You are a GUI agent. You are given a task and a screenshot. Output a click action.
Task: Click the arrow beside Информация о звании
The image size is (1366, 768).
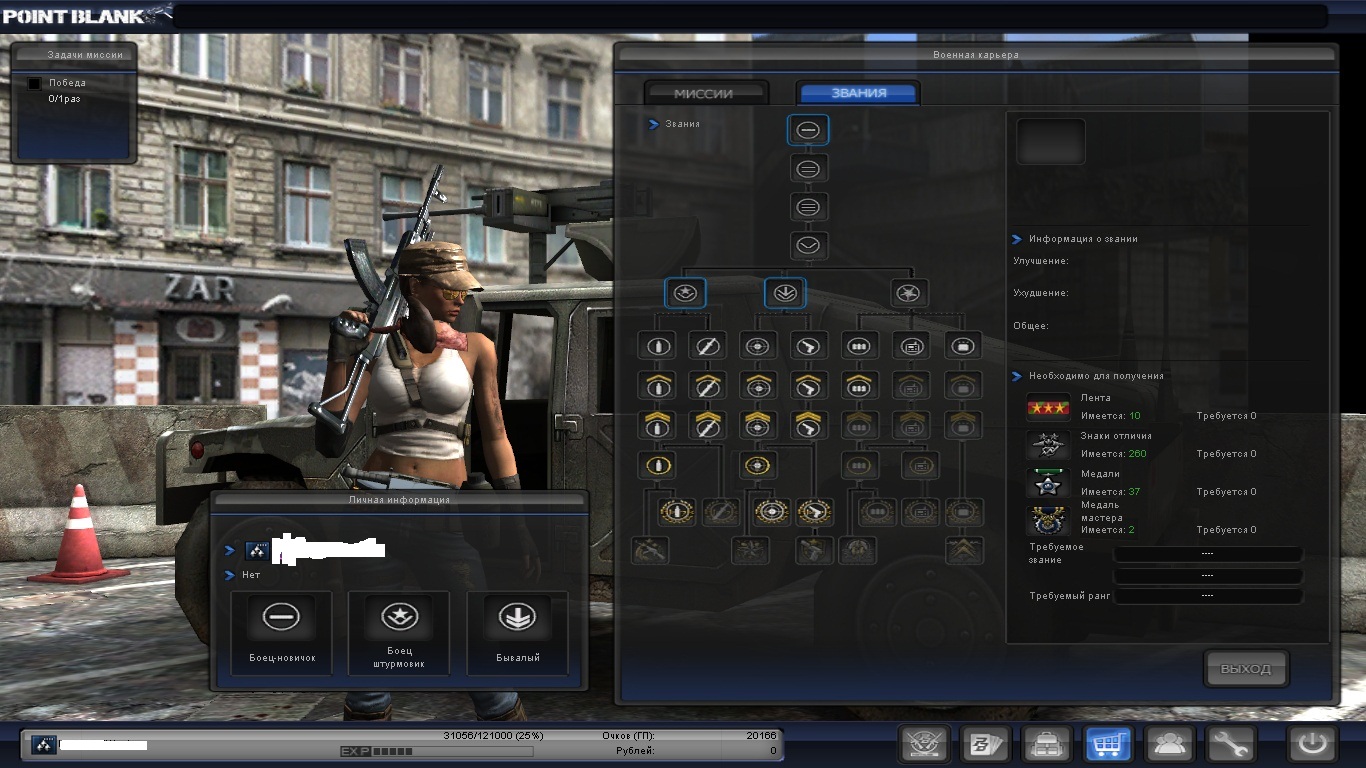coord(1017,239)
